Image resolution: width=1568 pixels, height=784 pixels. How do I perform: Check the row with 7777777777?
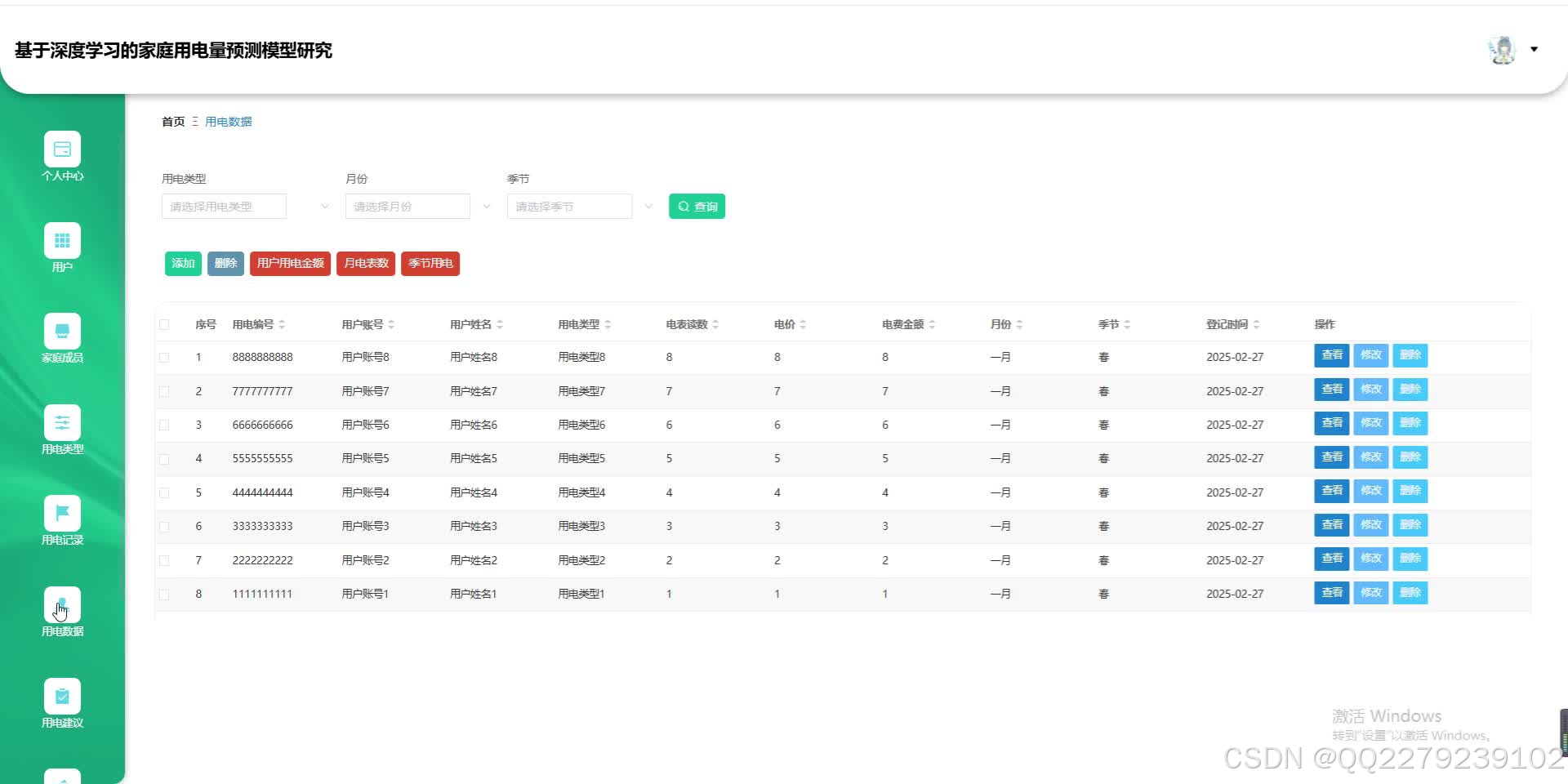tap(164, 391)
